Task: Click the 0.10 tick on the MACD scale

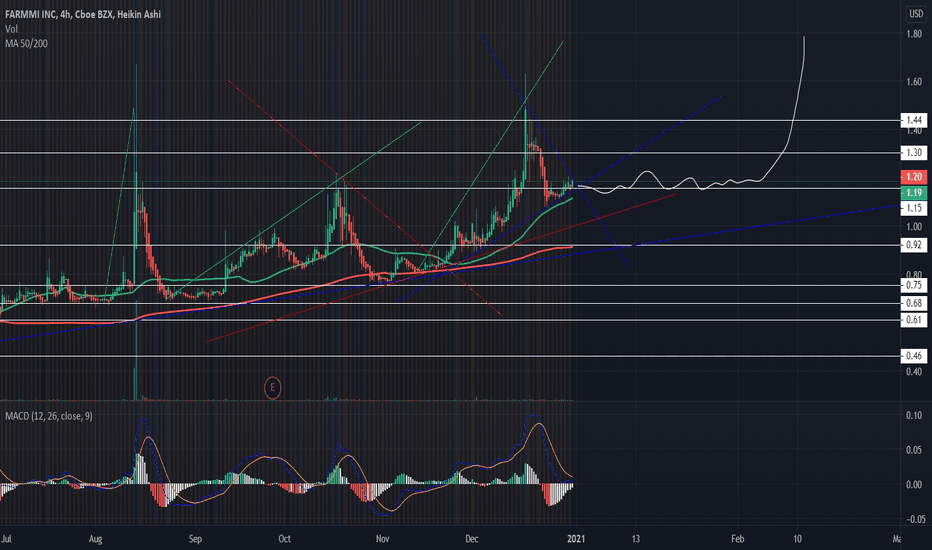Action: (x=914, y=416)
